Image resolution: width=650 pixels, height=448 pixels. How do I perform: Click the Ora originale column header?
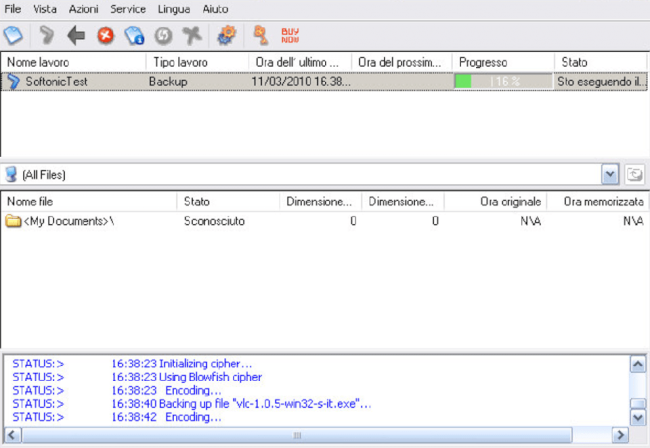click(496, 201)
